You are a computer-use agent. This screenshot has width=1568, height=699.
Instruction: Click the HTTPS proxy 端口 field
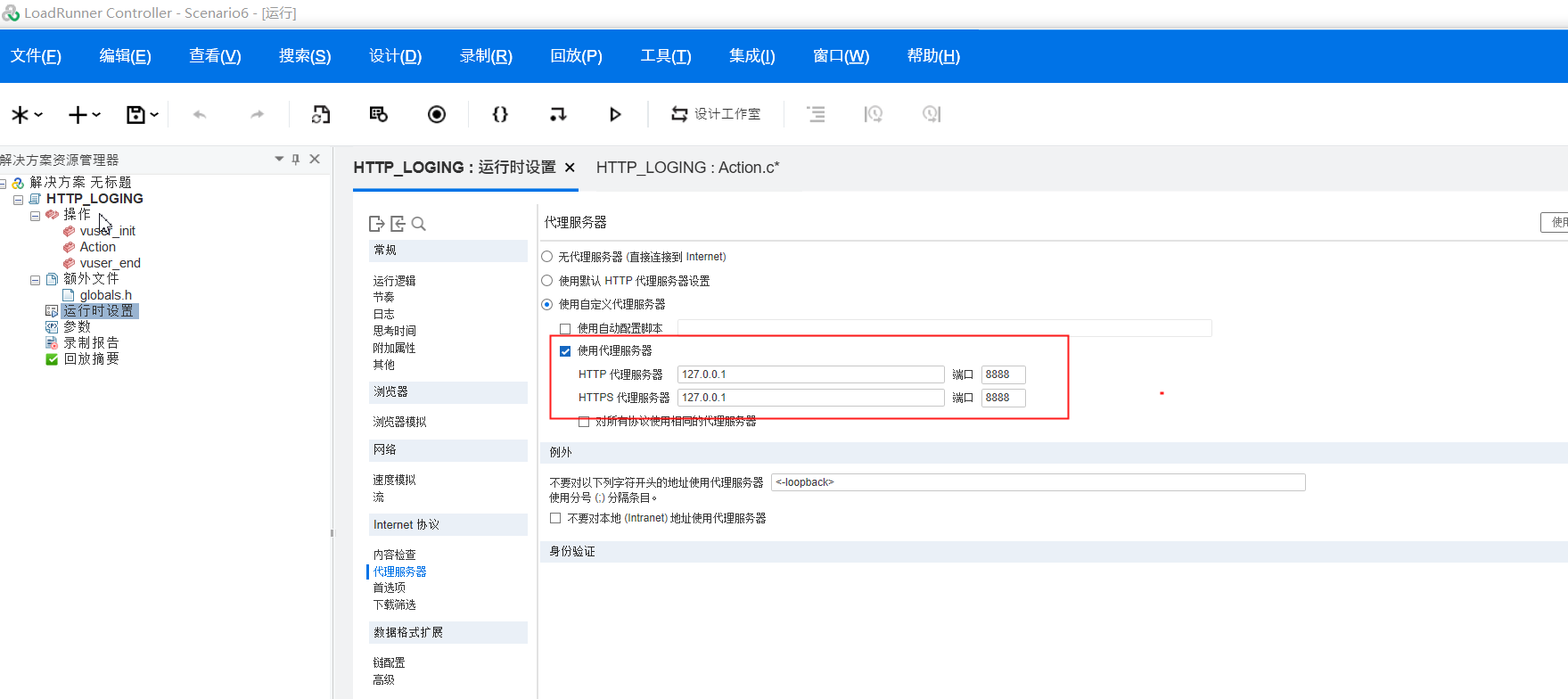coord(1004,398)
